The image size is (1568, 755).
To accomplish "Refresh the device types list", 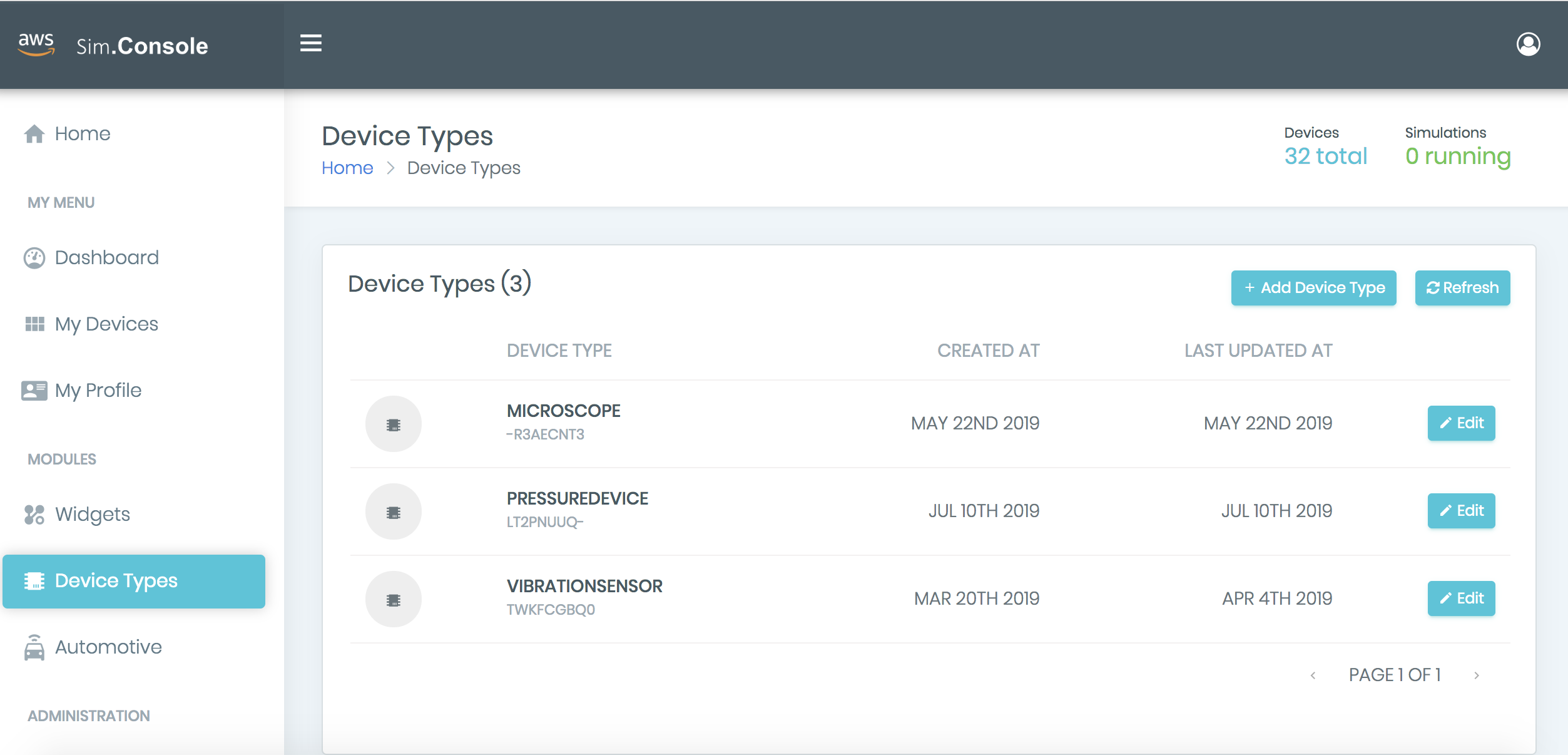I will (x=1463, y=288).
